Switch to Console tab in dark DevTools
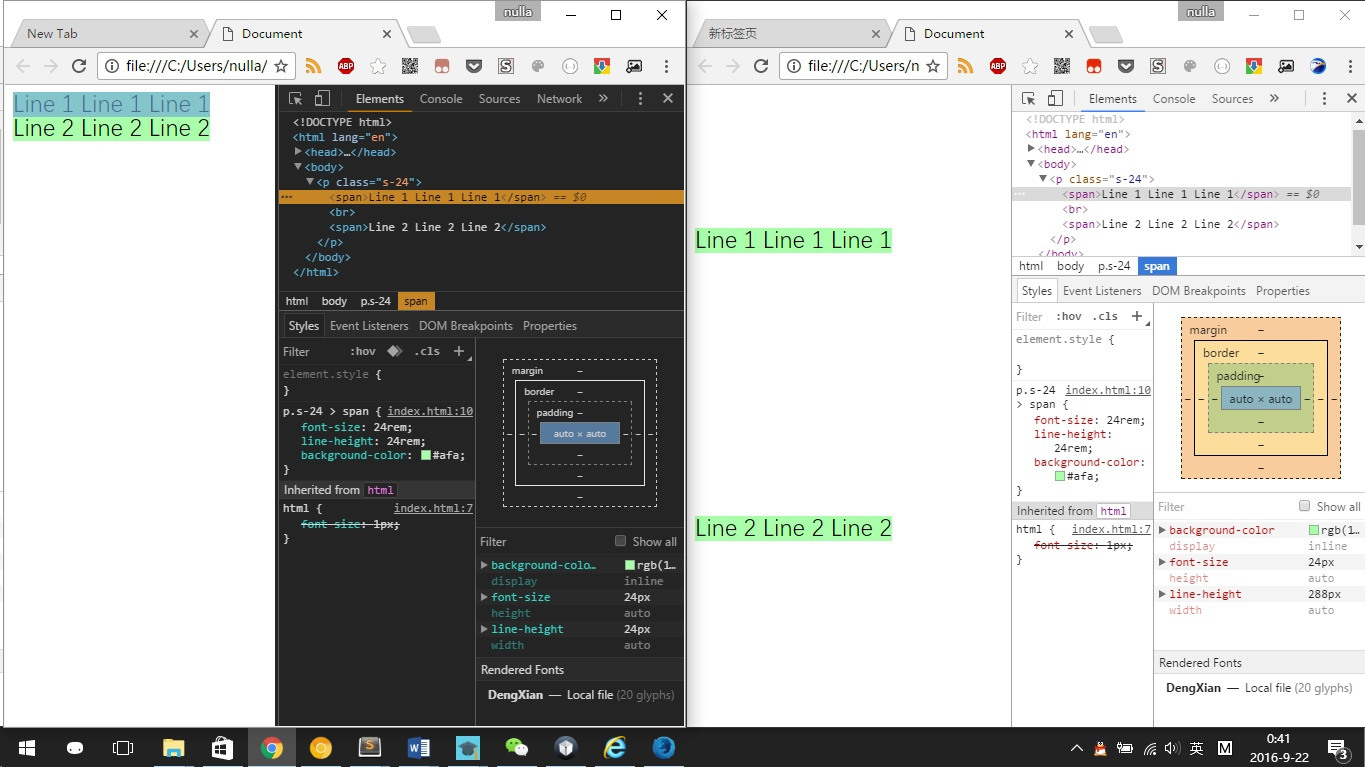 click(x=441, y=99)
